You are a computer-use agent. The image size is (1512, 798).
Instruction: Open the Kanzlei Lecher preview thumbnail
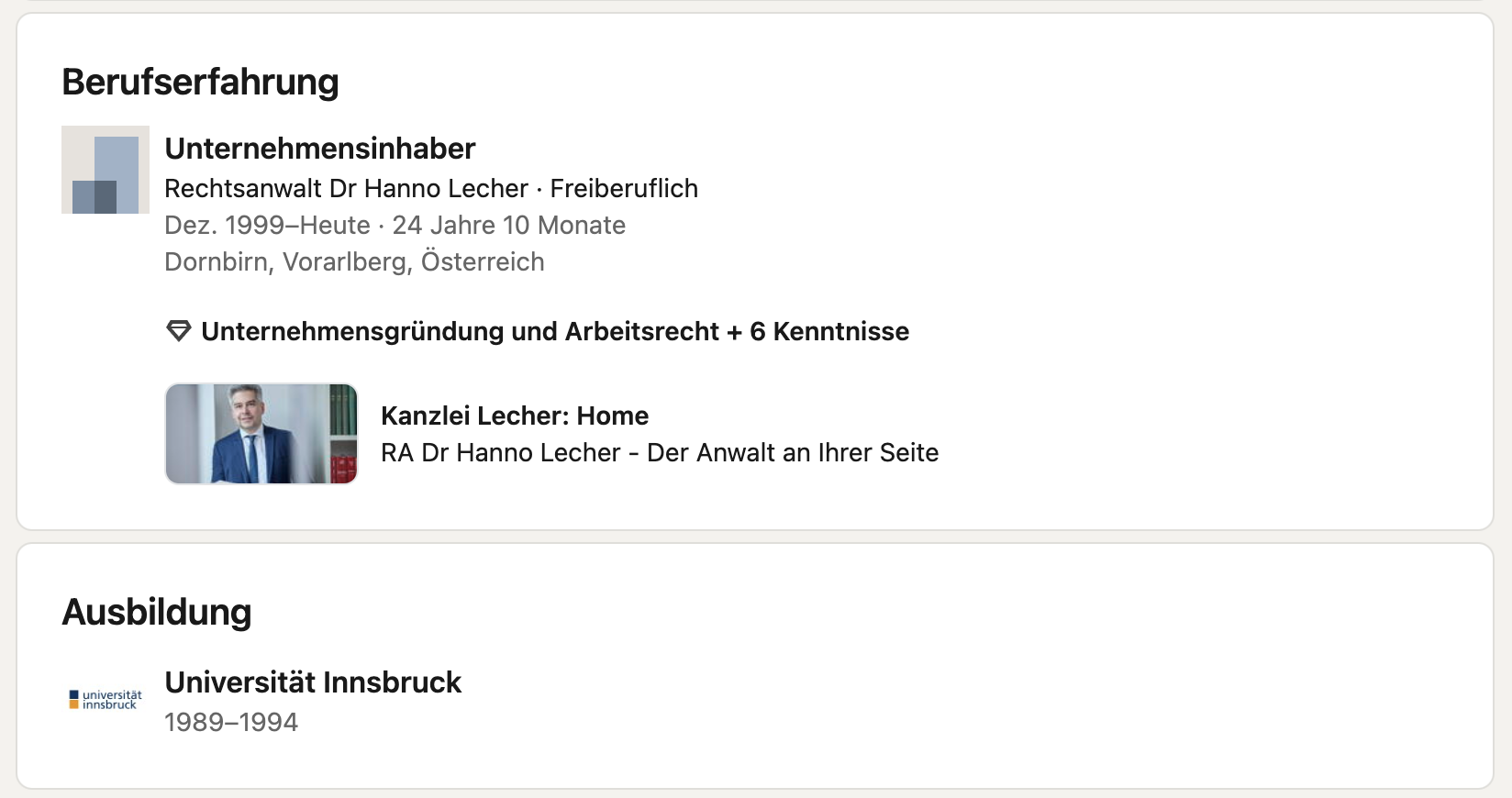[261, 434]
